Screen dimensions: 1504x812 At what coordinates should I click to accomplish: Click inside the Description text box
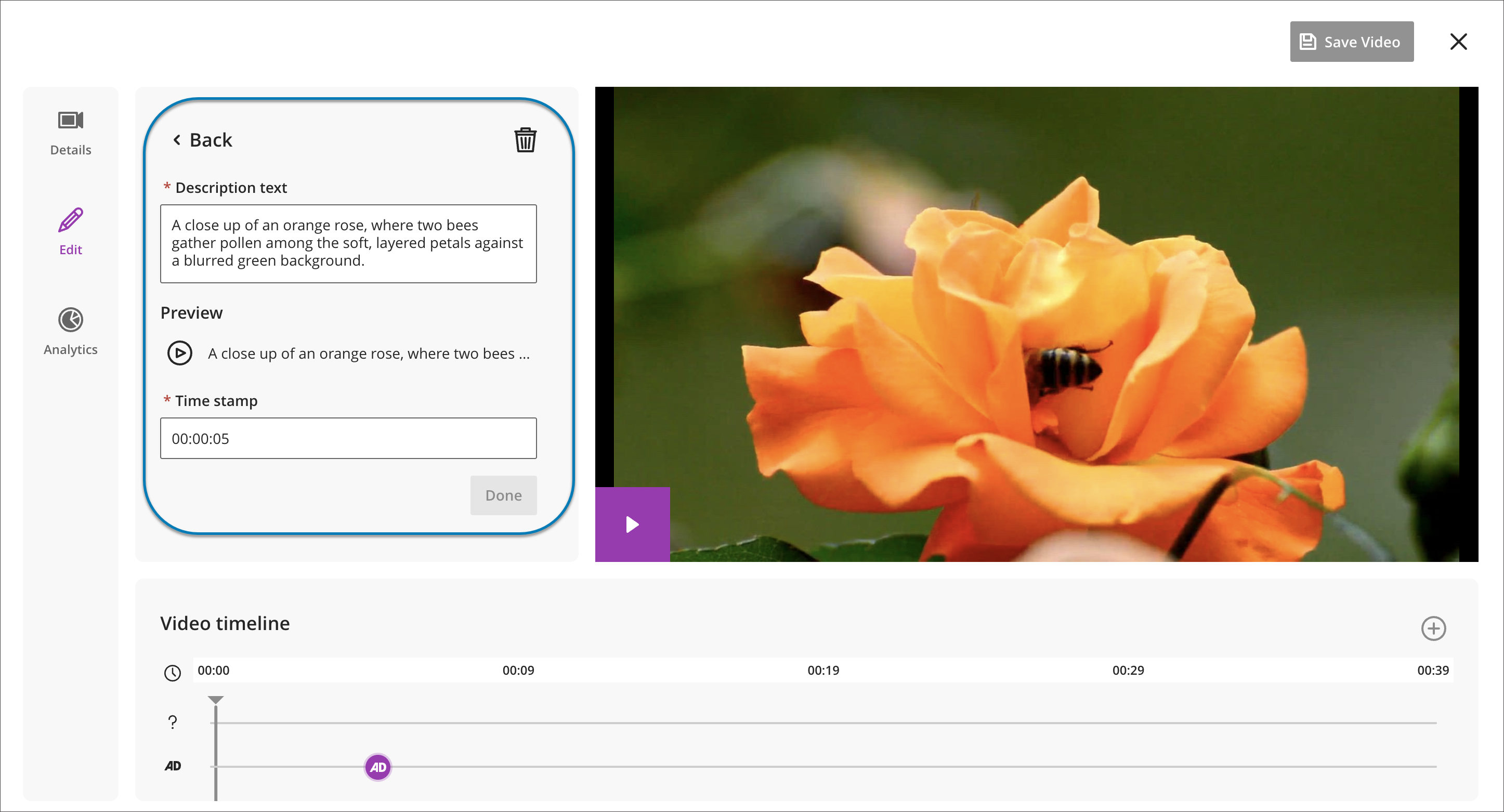point(348,243)
